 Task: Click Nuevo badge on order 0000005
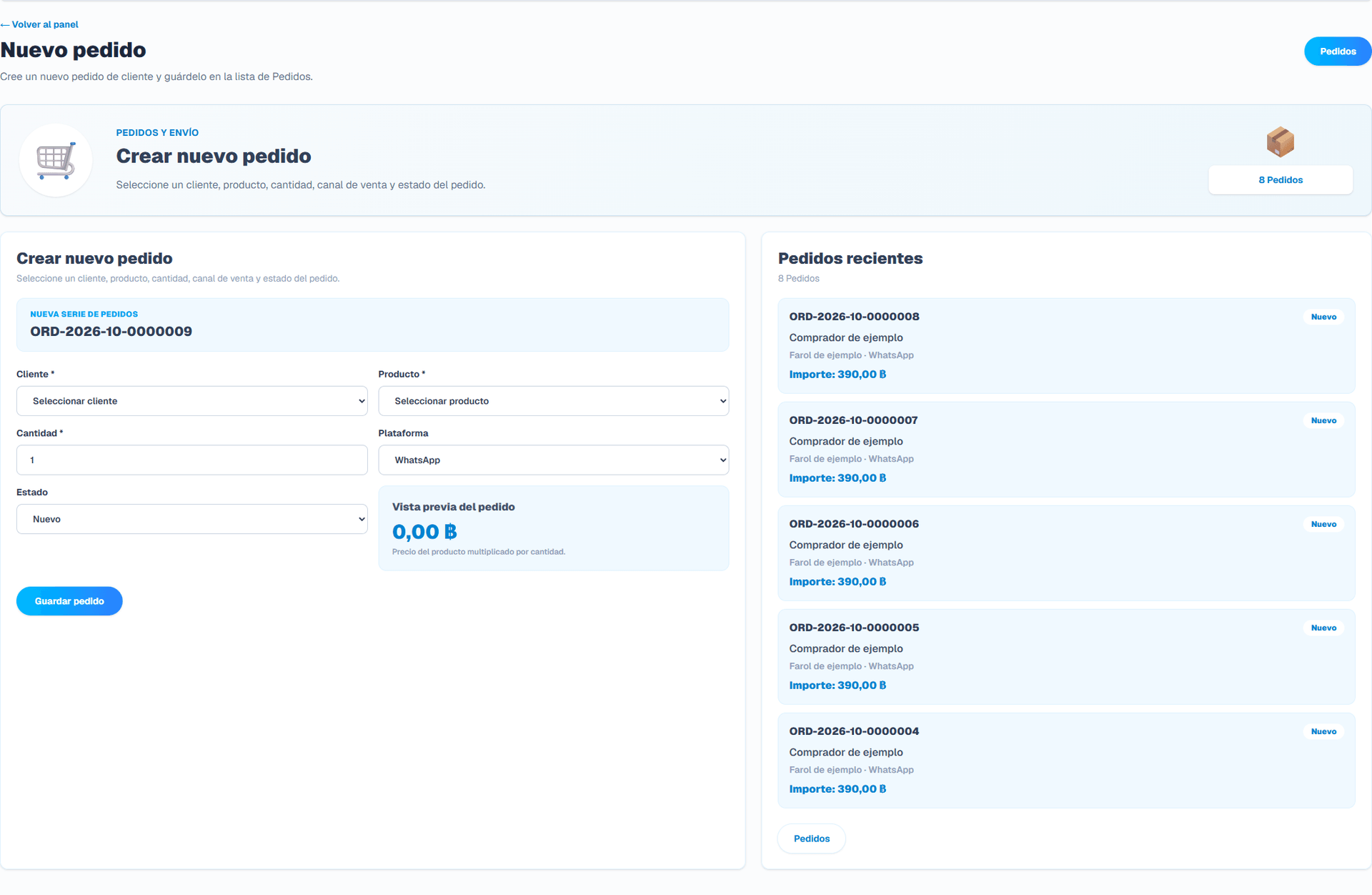(1323, 628)
